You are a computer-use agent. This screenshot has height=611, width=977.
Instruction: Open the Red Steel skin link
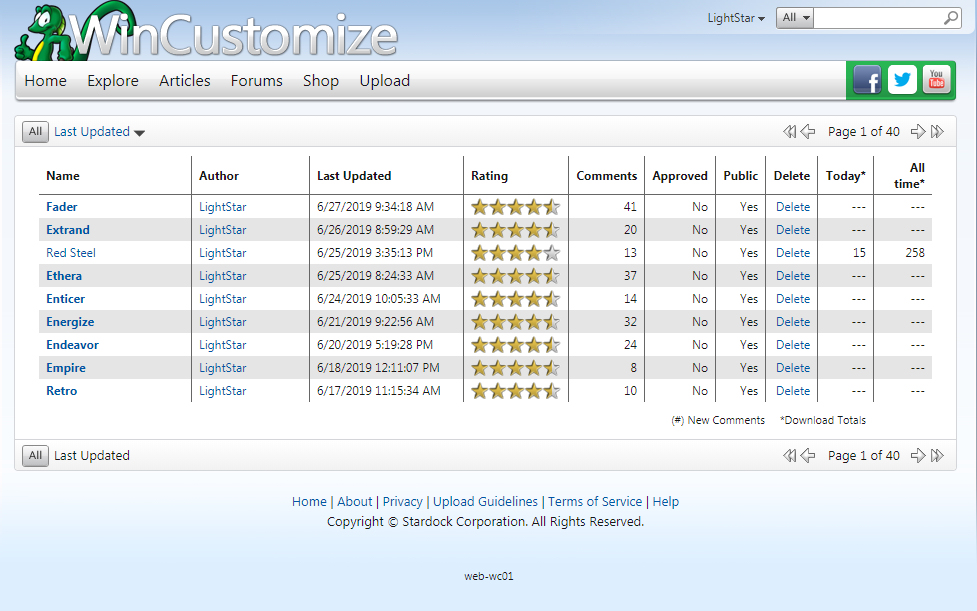tap(71, 253)
